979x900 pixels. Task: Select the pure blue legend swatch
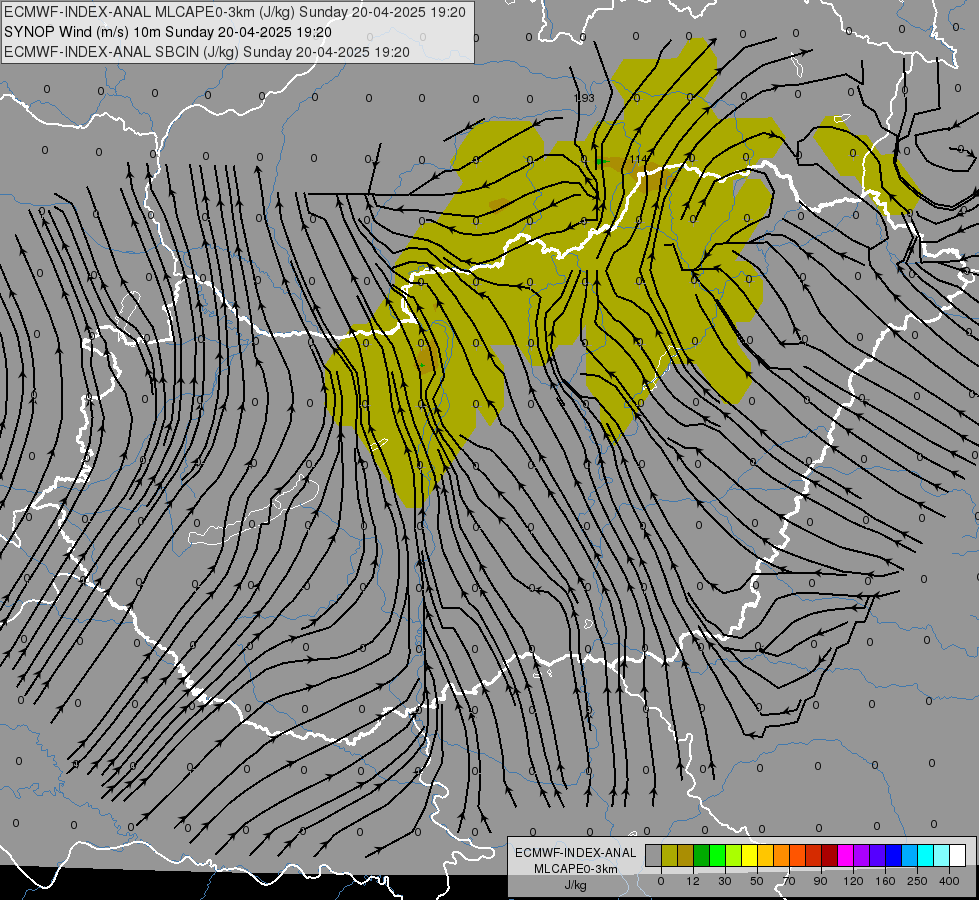click(x=893, y=855)
